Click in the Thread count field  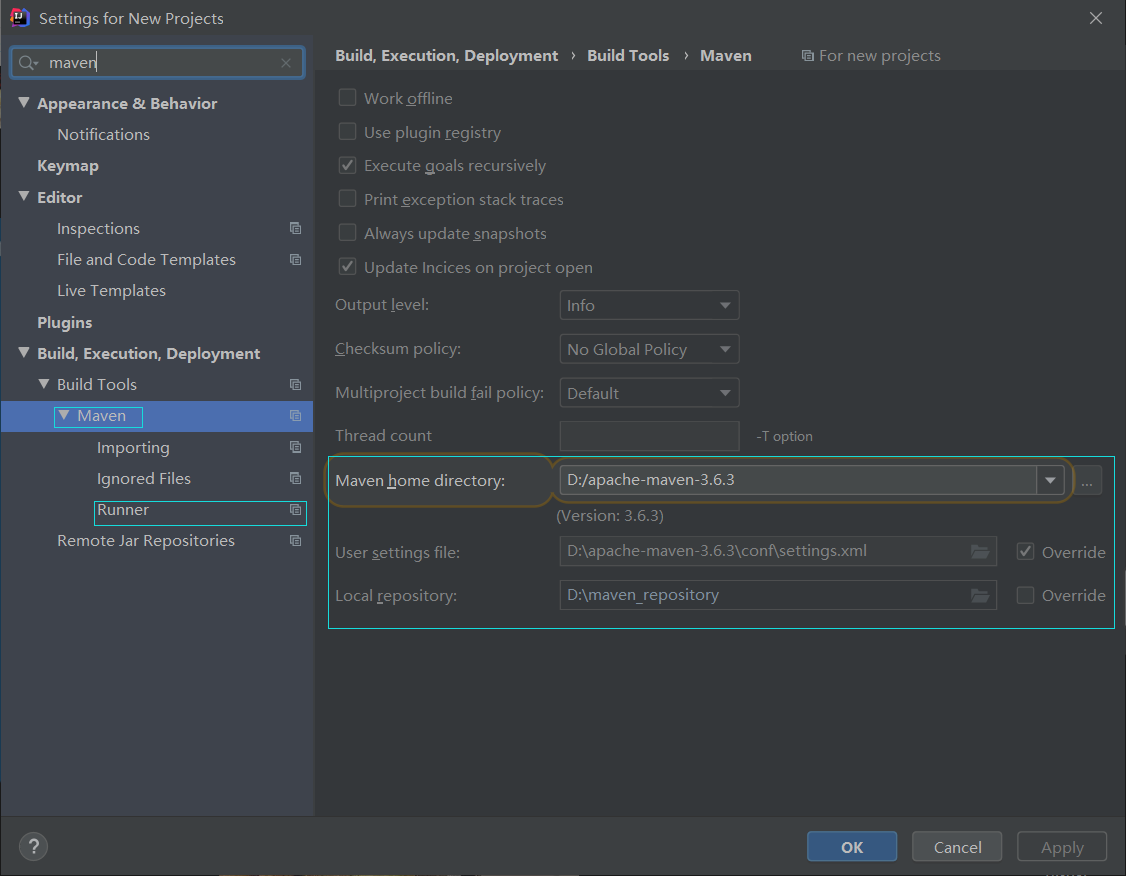tap(649, 436)
